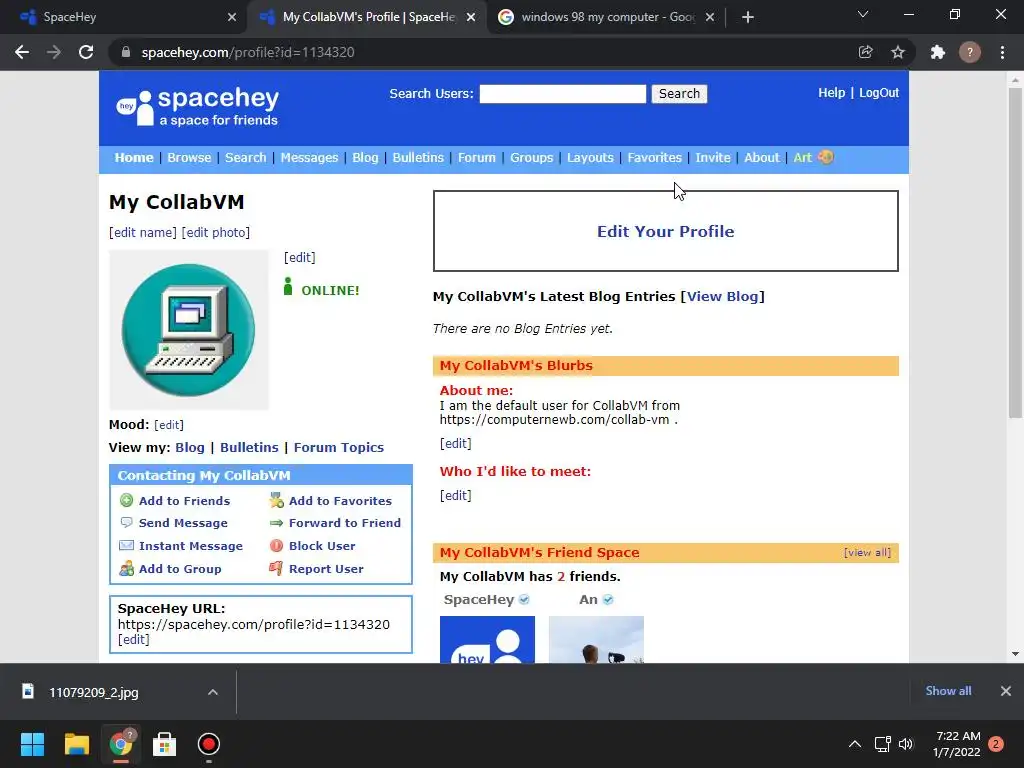Click Show all downloads

tap(948, 691)
